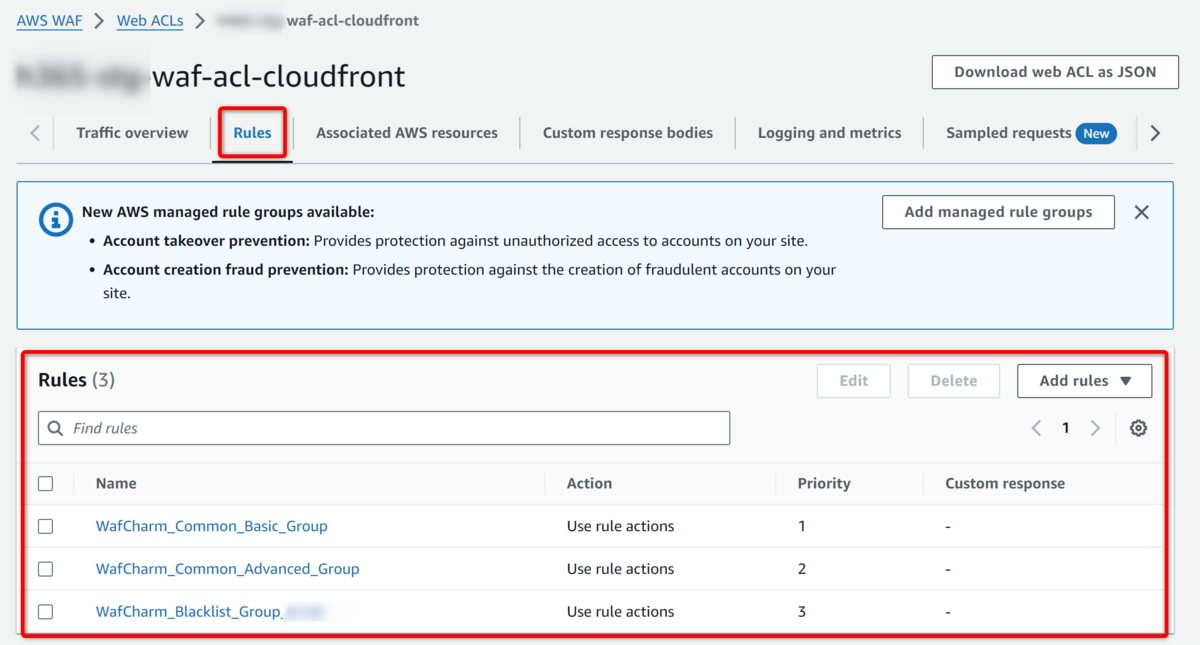Expand the Add rules dropdown
Viewport: 1200px width, 645px height.
pos(1084,381)
